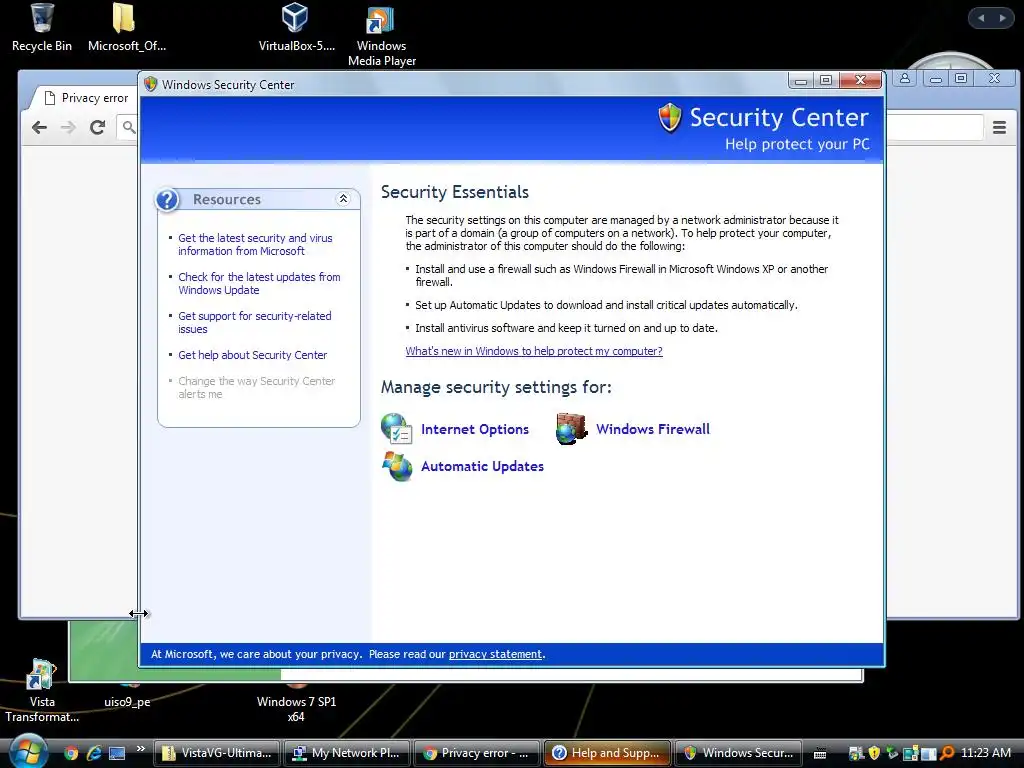The image size is (1024, 768).
Task: Click Chrome user profile button
Action: click(904, 78)
